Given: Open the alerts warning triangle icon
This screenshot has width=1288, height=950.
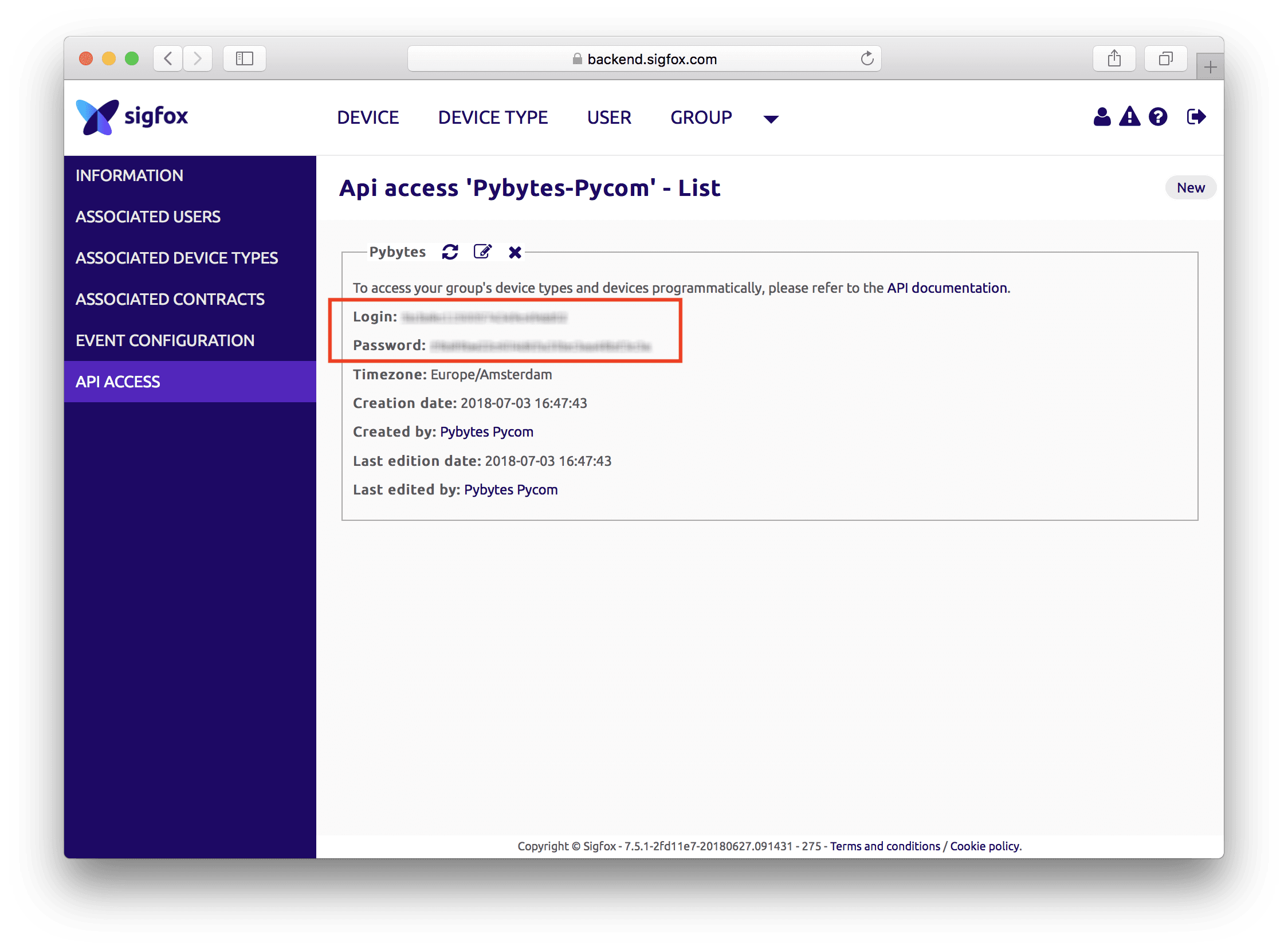Looking at the screenshot, I should coord(1129,117).
